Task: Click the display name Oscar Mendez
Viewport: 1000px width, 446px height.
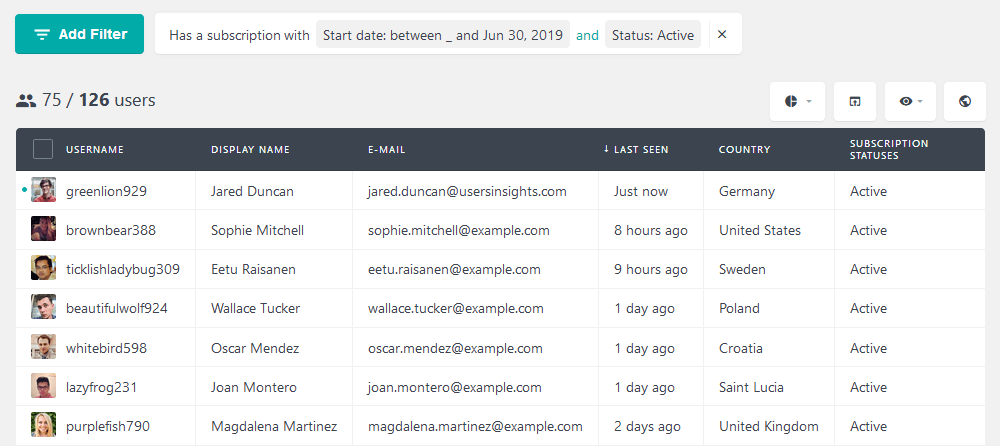Action: (255, 348)
